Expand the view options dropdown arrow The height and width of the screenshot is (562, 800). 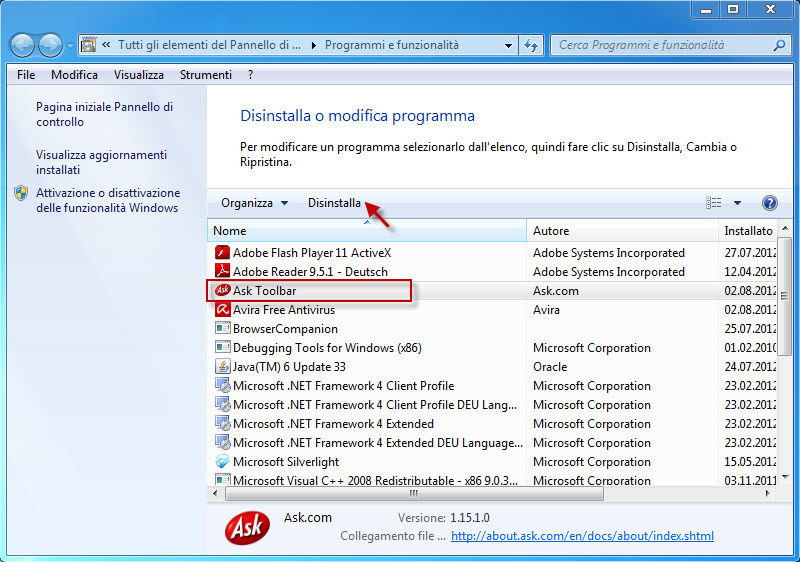[737, 203]
